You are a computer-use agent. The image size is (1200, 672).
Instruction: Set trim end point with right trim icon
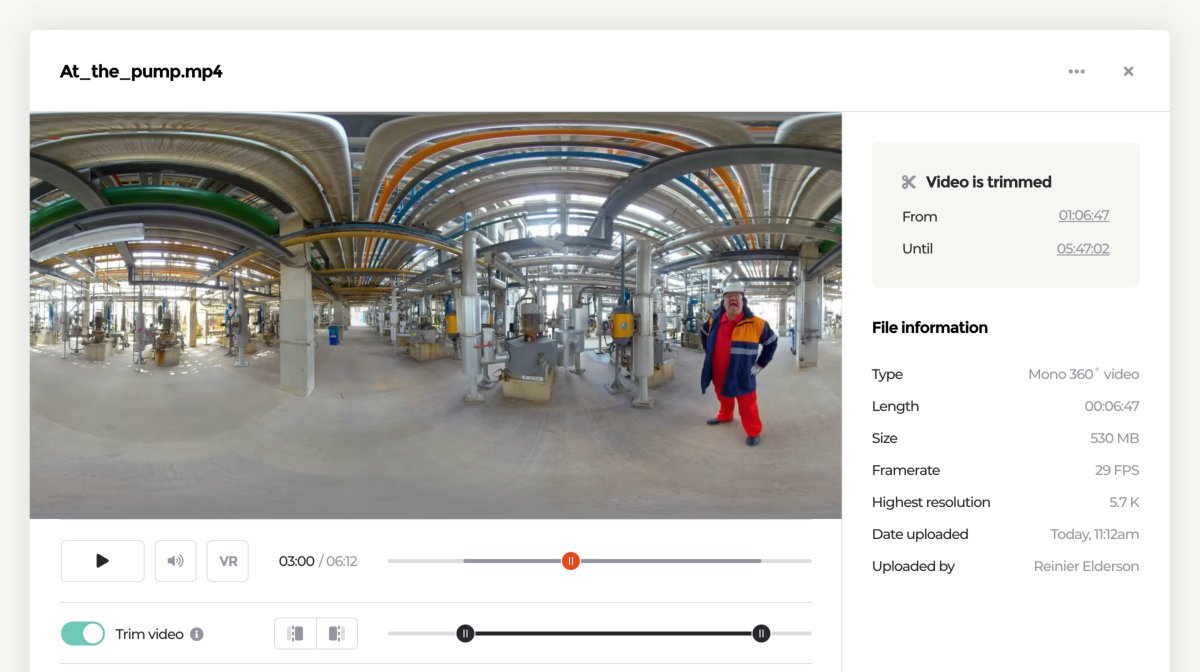tap(337, 633)
